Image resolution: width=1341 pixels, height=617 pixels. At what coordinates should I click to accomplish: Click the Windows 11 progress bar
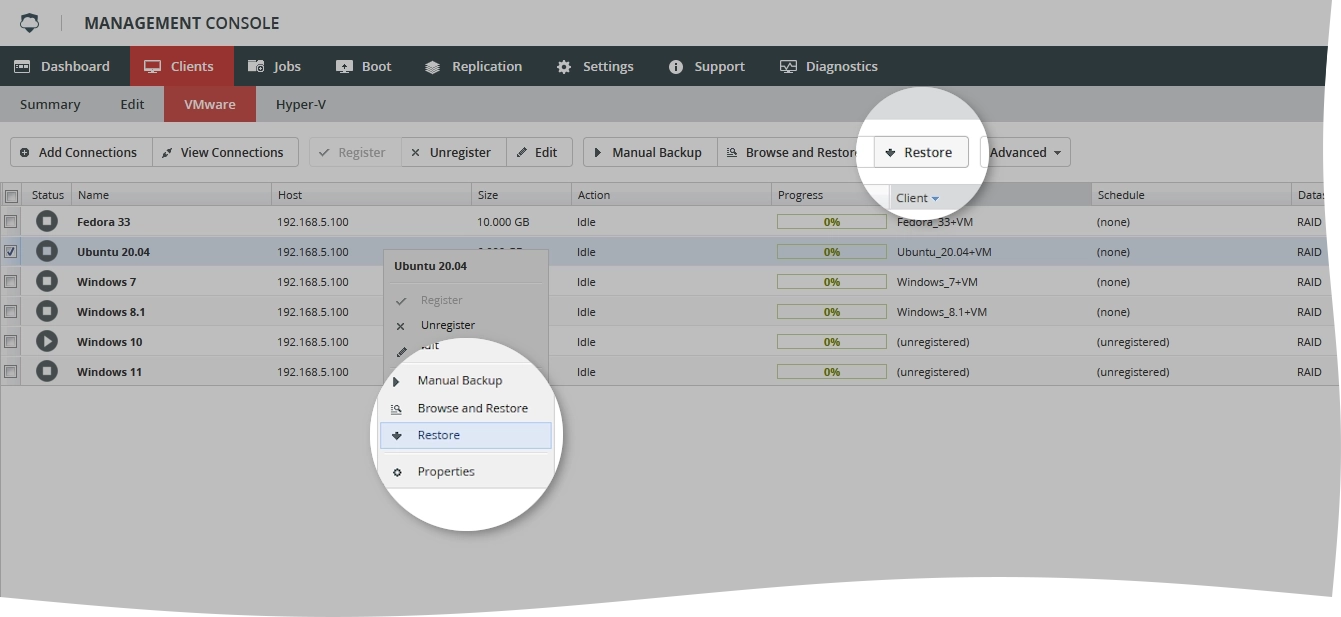[x=832, y=372]
